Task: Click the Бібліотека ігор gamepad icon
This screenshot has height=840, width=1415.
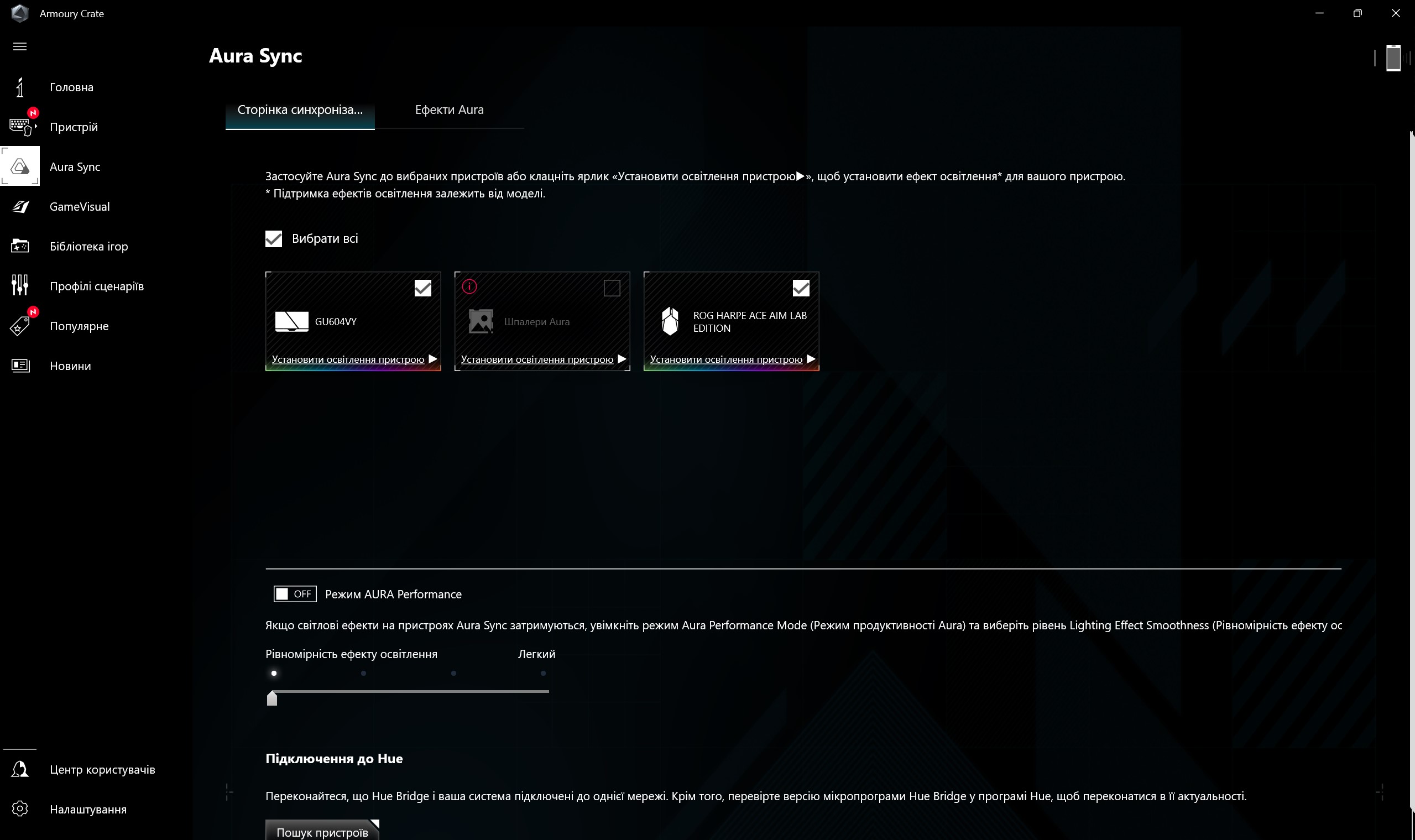Action: click(x=20, y=246)
